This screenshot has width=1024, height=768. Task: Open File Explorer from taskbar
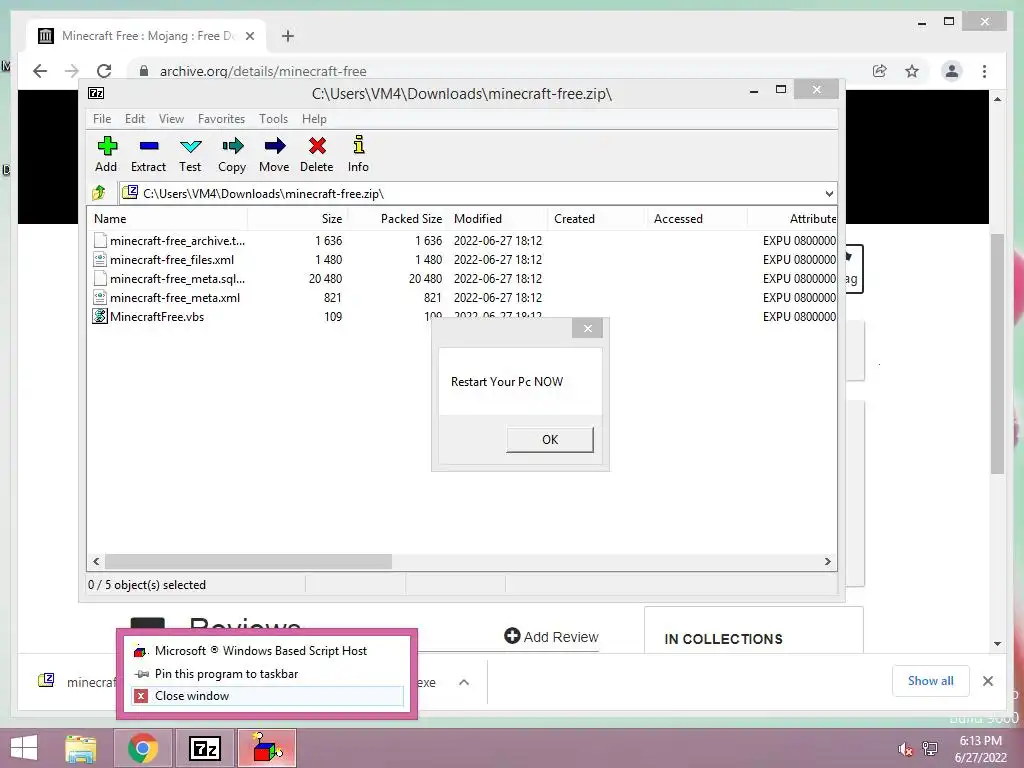[x=80, y=748]
